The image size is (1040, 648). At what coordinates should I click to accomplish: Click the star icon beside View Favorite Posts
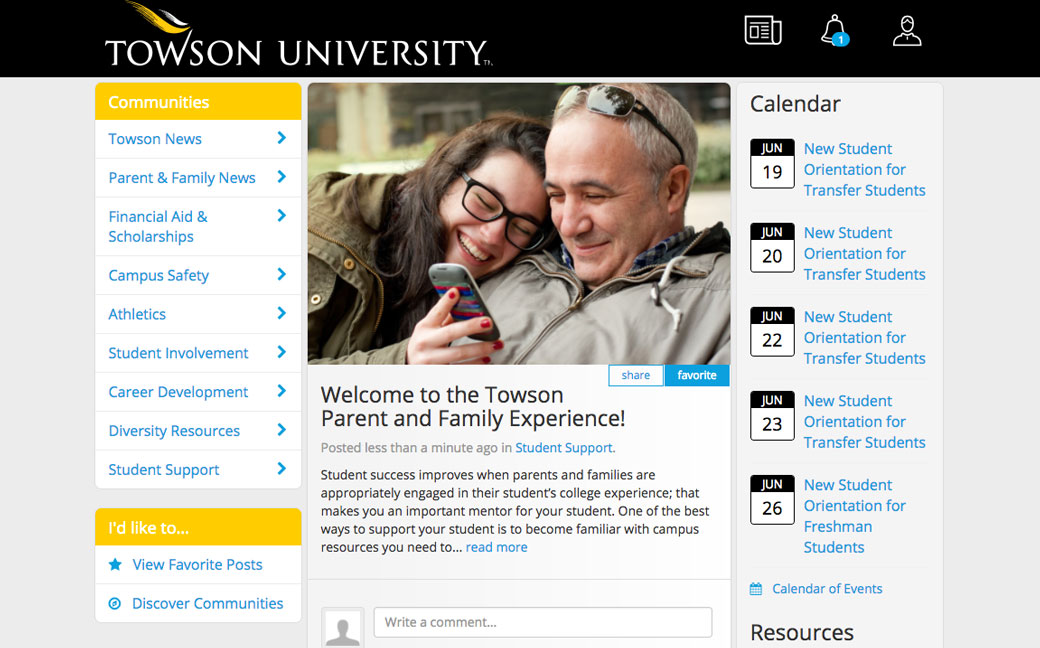click(x=115, y=565)
